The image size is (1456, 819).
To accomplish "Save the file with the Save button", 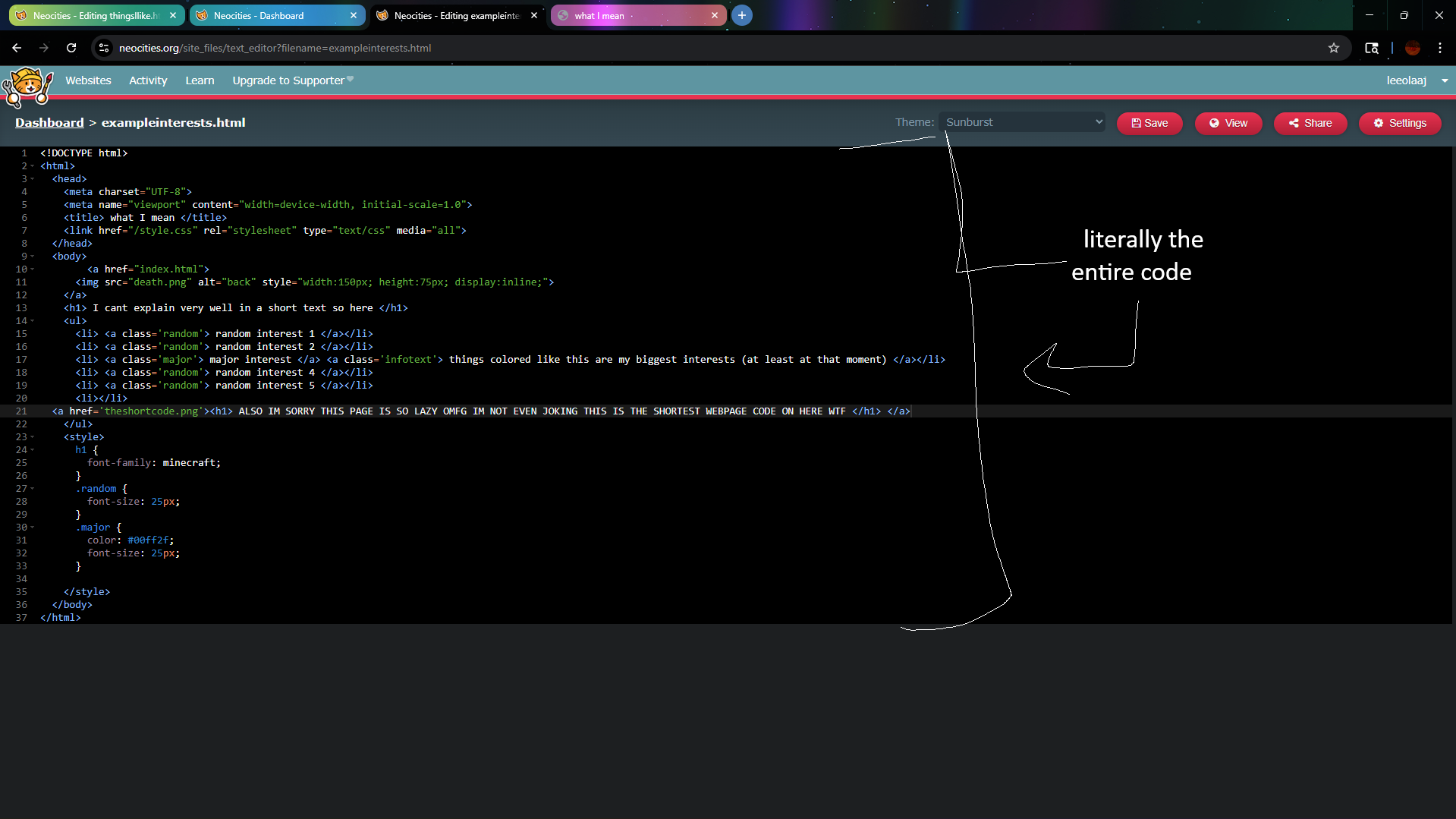I will (x=1149, y=123).
